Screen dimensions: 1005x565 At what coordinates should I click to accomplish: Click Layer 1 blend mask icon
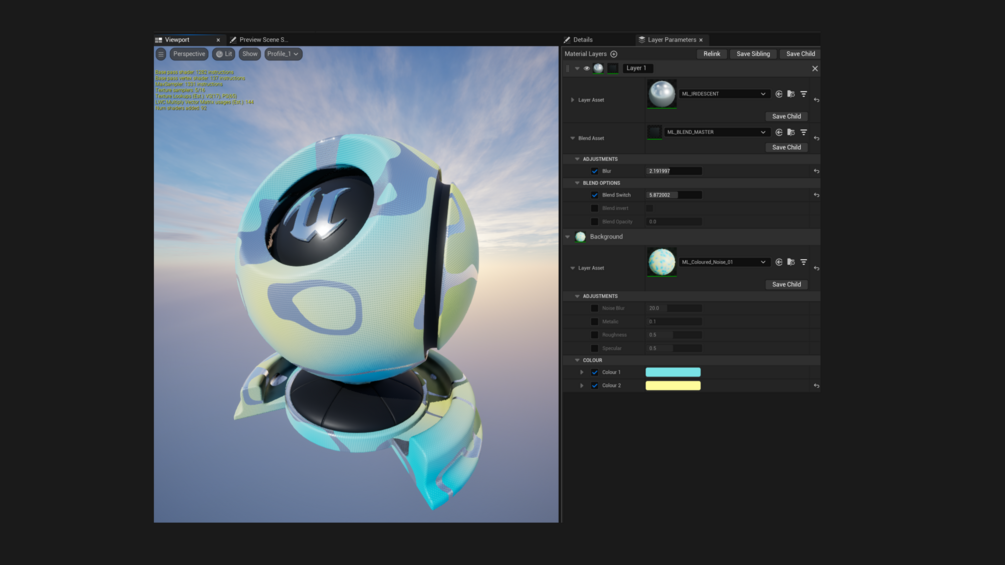pyautogui.click(x=613, y=68)
